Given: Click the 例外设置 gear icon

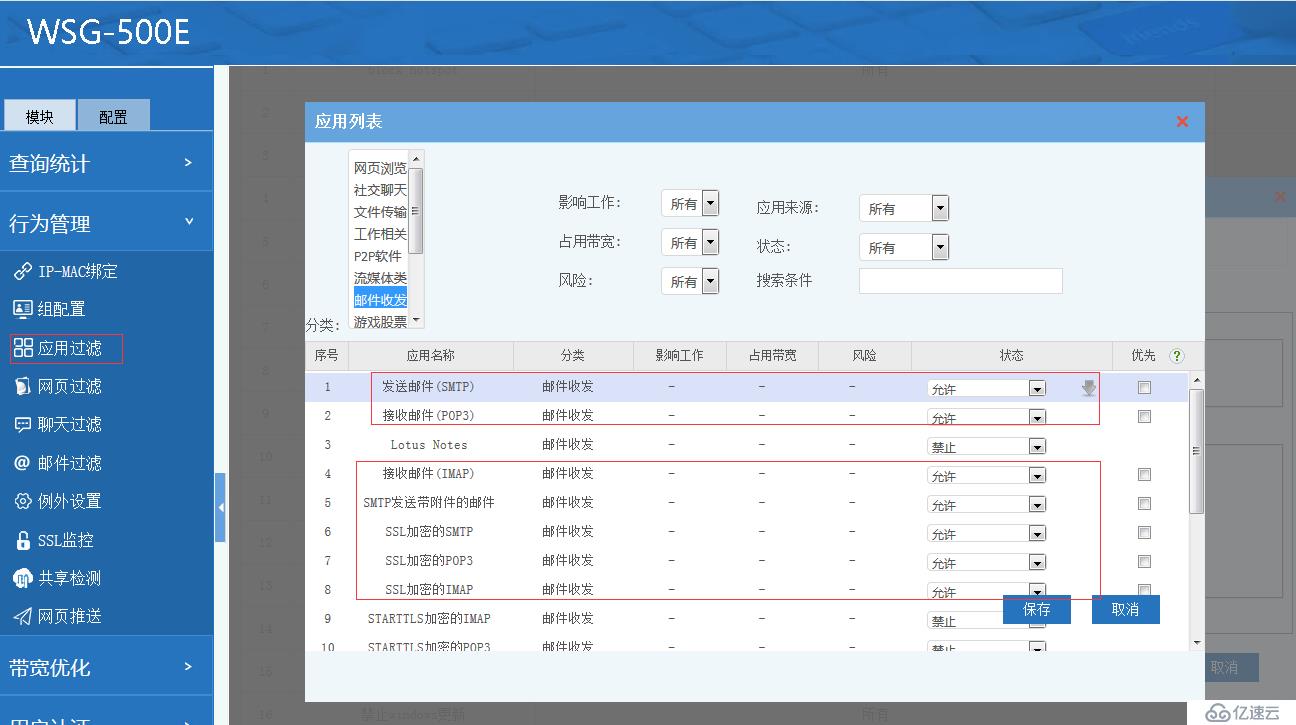Looking at the screenshot, I should tap(23, 501).
